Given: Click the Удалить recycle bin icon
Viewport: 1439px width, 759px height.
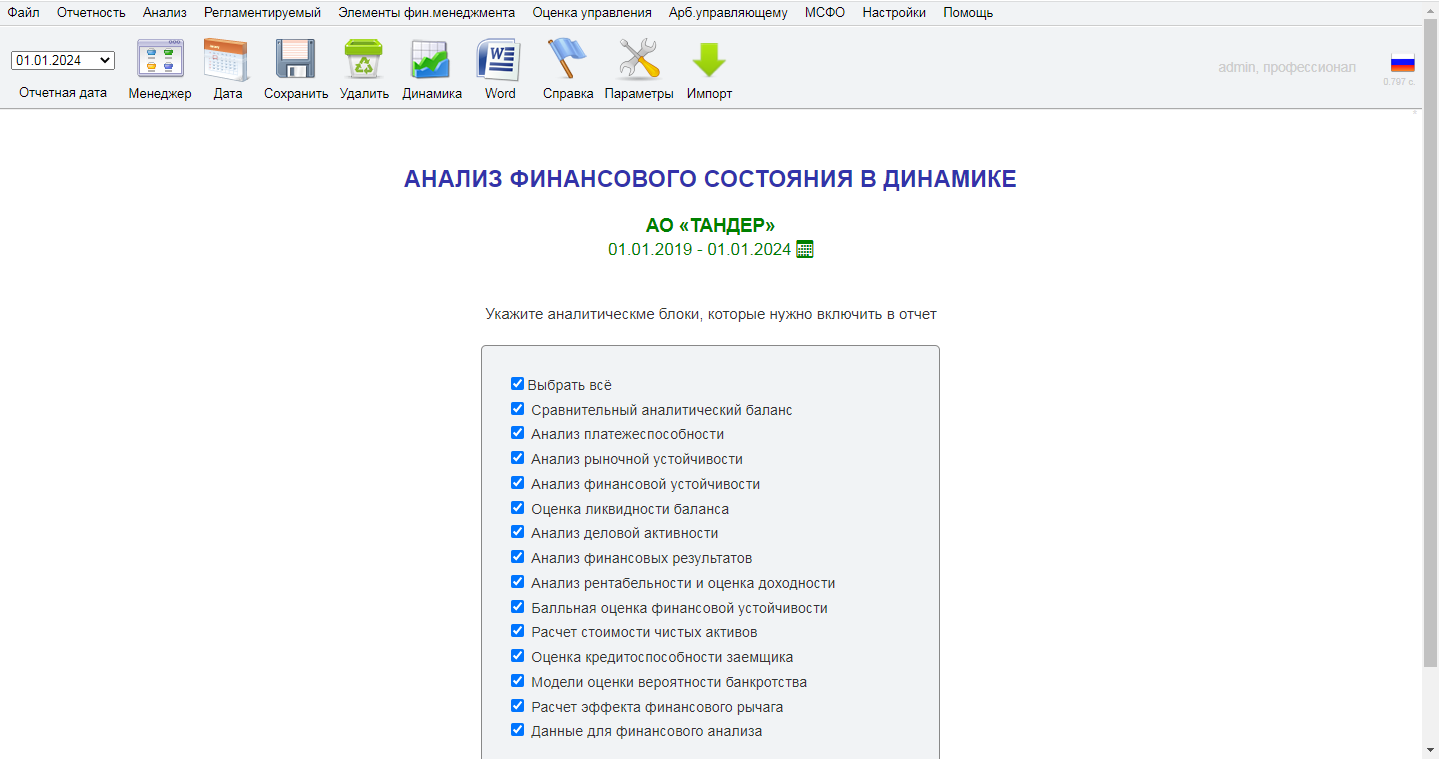Looking at the screenshot, I should tap(364, 60).
